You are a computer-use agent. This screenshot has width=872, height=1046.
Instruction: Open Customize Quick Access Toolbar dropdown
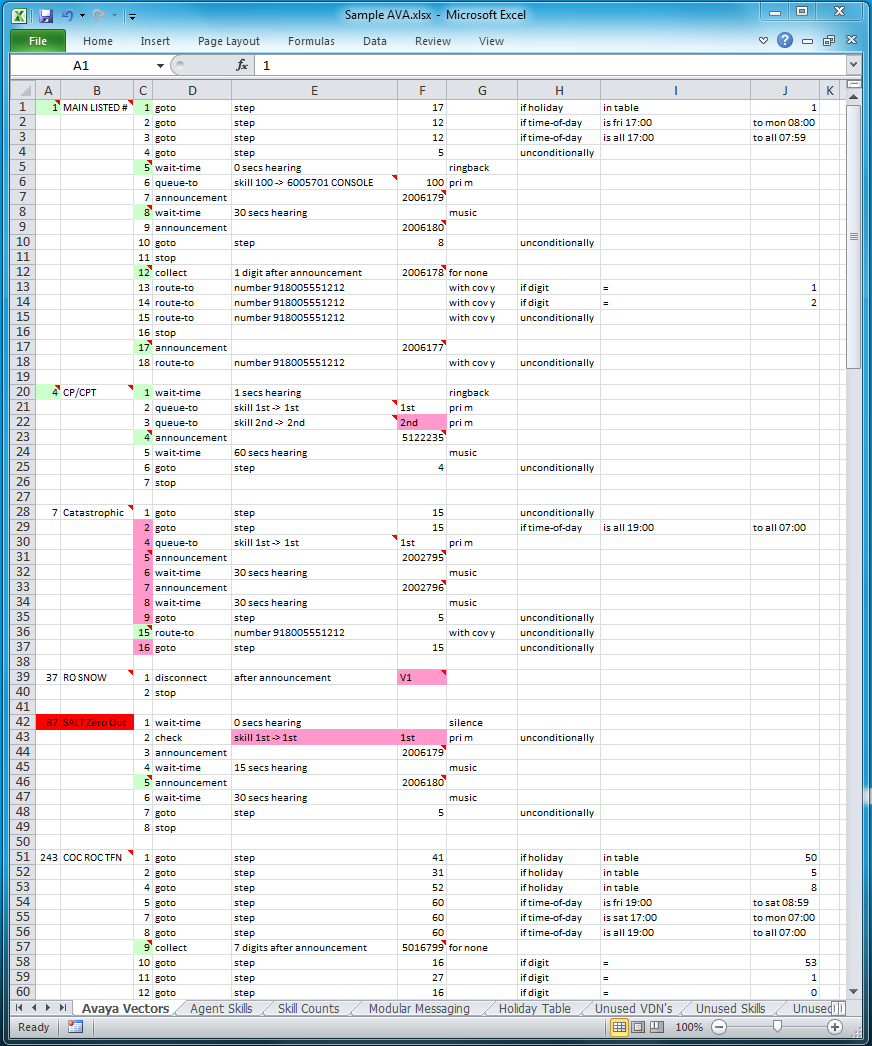(132, 16)
